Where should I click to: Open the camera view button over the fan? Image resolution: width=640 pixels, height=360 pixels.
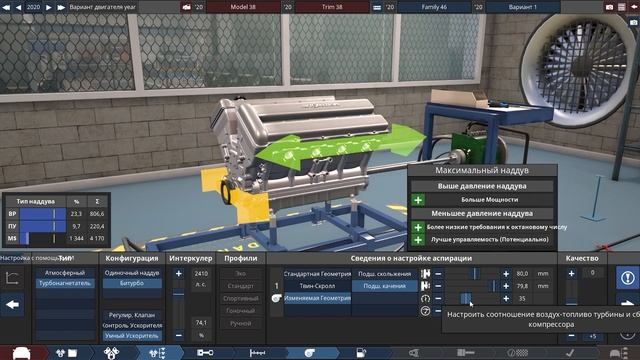click(633, 23)
